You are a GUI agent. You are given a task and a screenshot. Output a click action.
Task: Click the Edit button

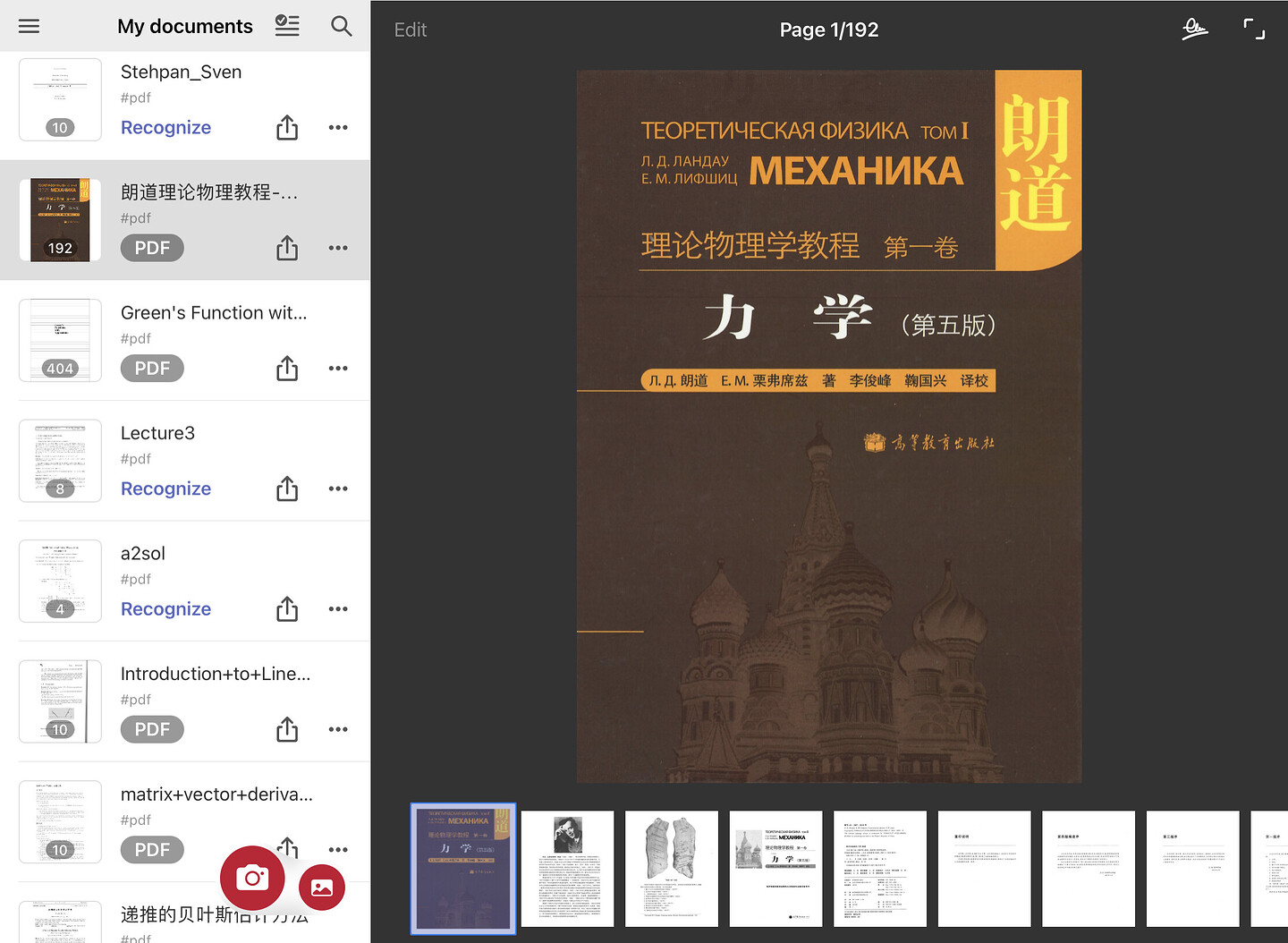click(411, 30)
